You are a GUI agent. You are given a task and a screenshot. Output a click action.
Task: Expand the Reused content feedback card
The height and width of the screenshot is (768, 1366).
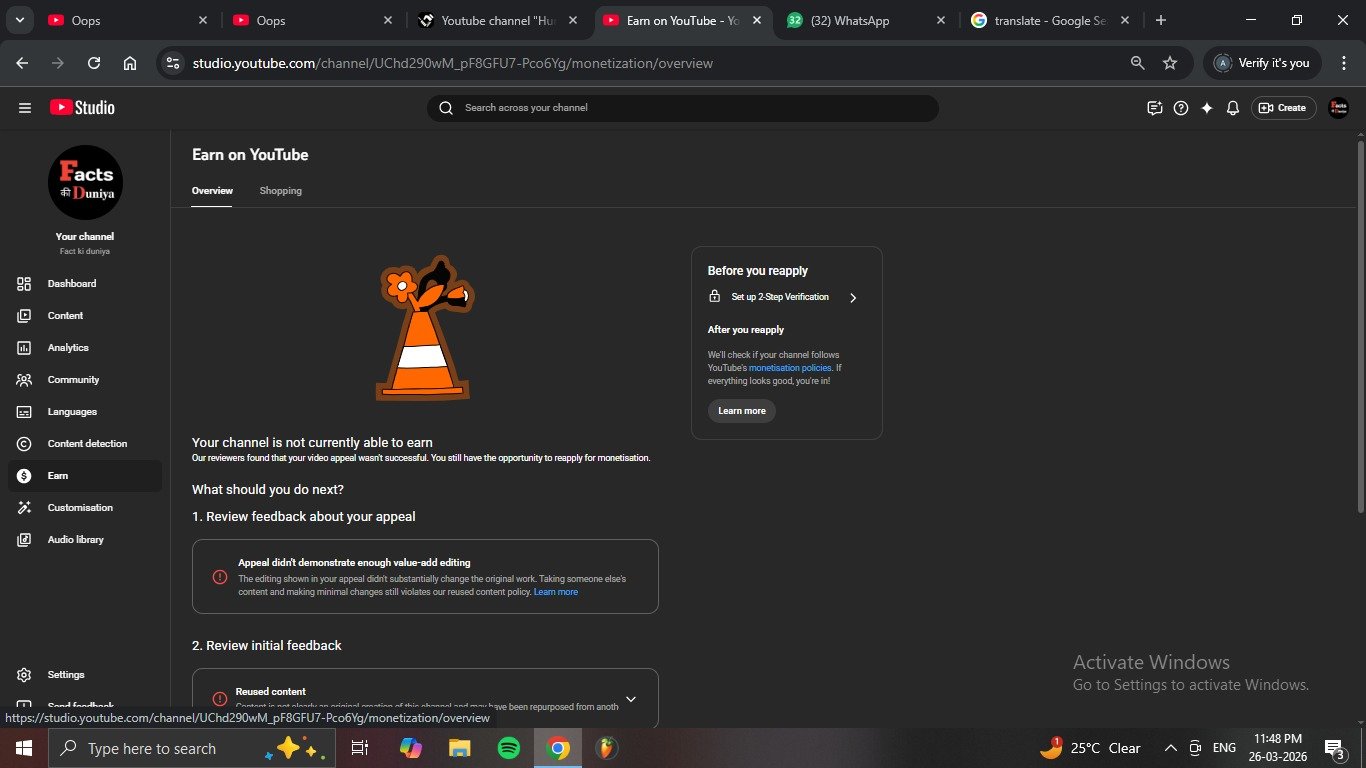(630, 699)
